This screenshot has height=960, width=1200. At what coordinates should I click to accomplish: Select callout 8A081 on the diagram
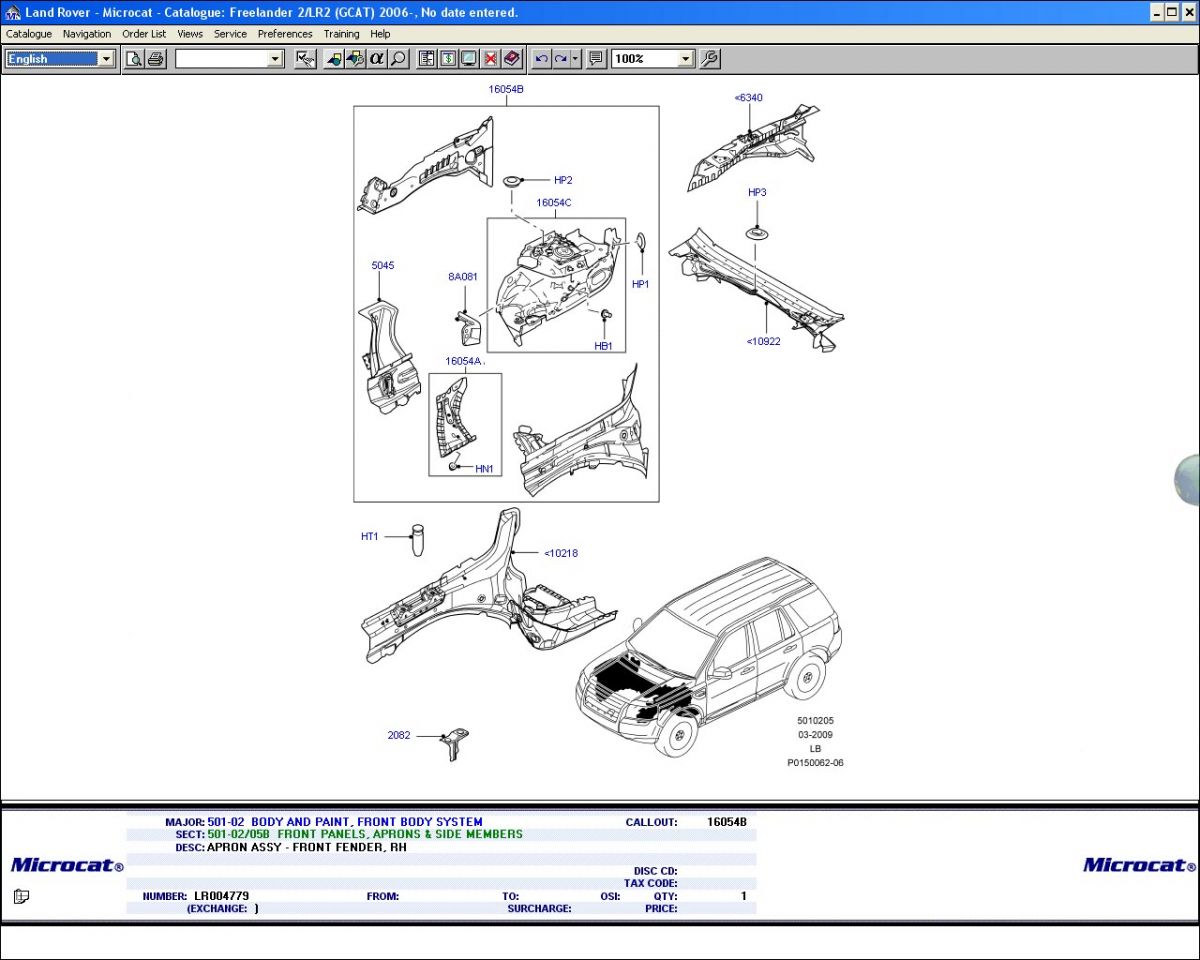point(463,277)
